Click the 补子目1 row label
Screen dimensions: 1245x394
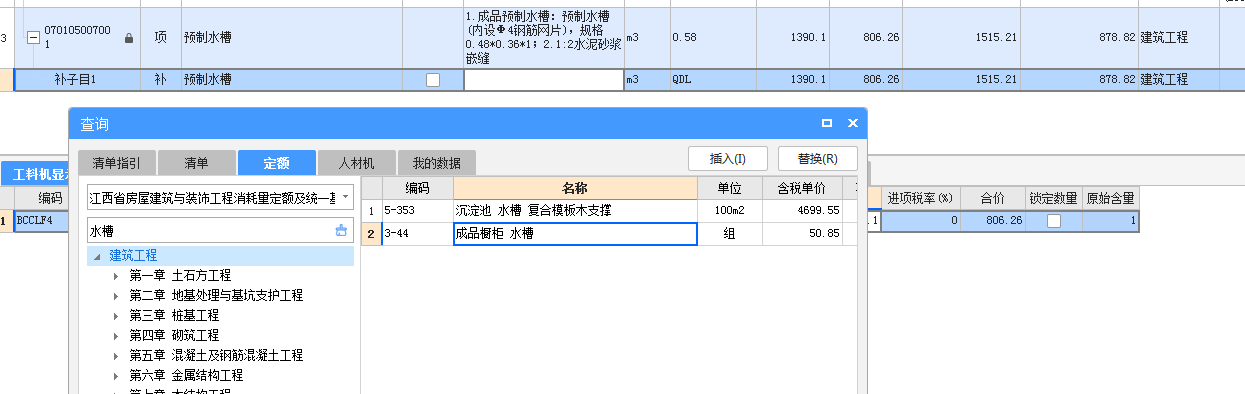pyautogui.click(x=75, y=80)
